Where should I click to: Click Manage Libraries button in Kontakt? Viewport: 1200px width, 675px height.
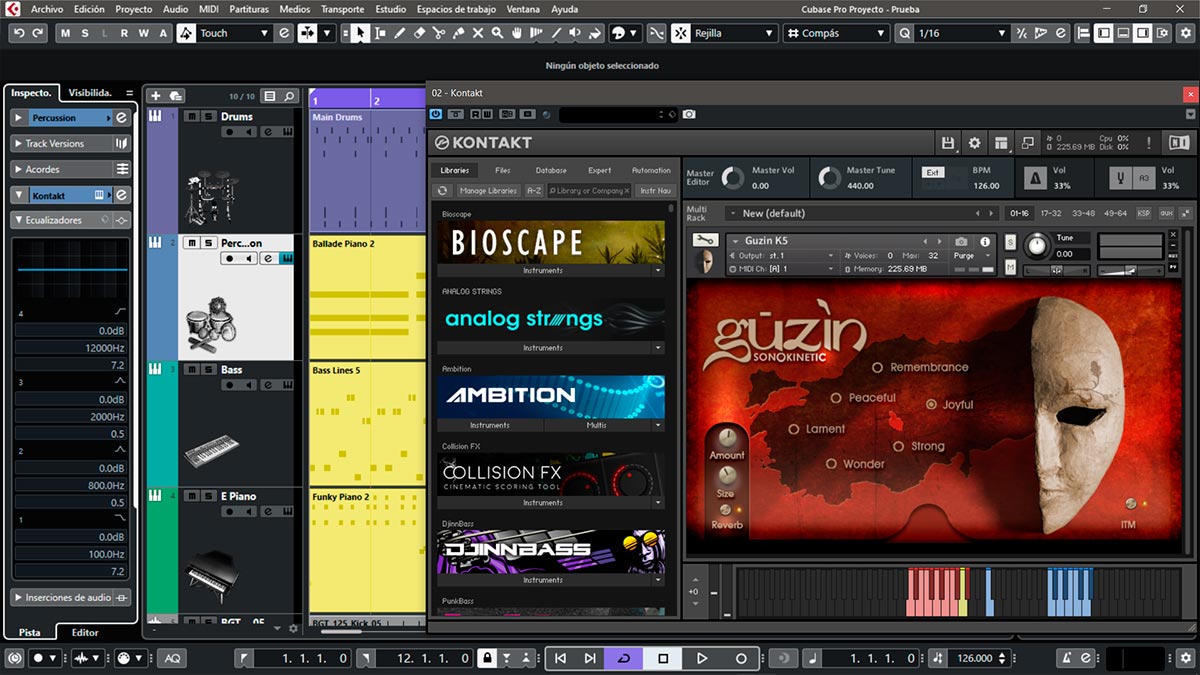488,190
